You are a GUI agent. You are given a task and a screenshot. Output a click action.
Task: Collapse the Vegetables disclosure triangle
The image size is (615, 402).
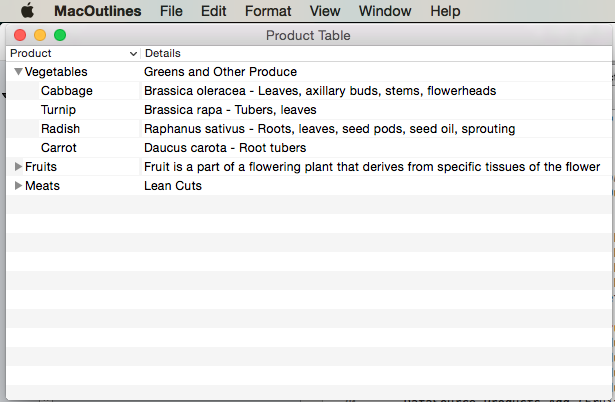[18, 71]
